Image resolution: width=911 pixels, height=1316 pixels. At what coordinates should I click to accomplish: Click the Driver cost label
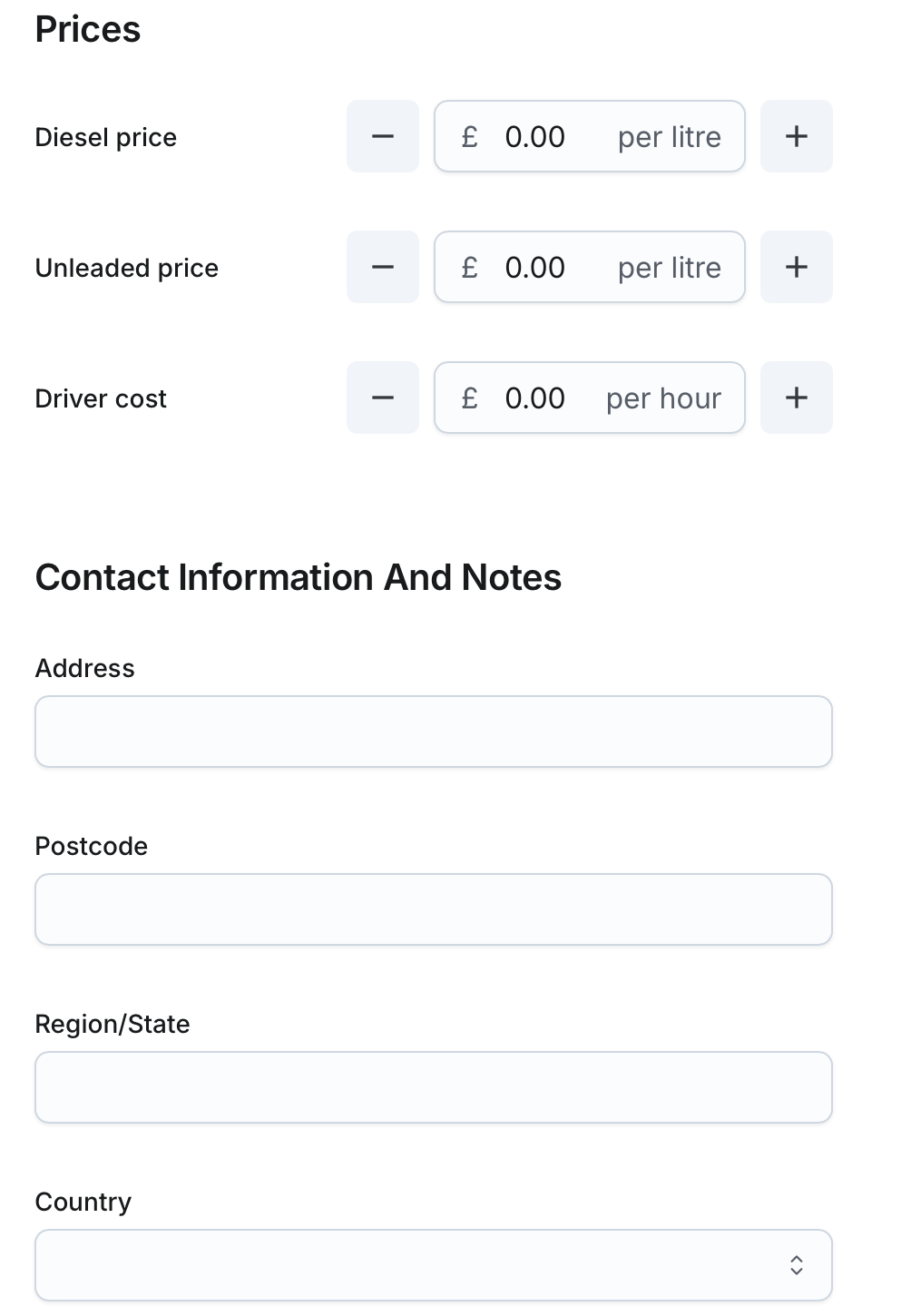click(x=101, y=398)
